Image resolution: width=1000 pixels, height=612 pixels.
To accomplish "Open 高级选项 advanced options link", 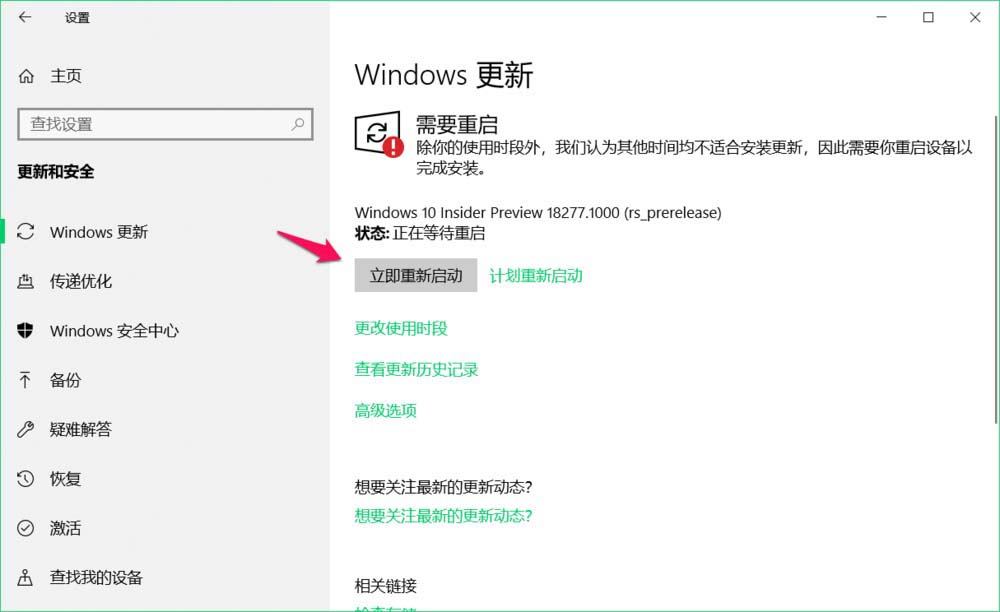I will click(385, 411).
